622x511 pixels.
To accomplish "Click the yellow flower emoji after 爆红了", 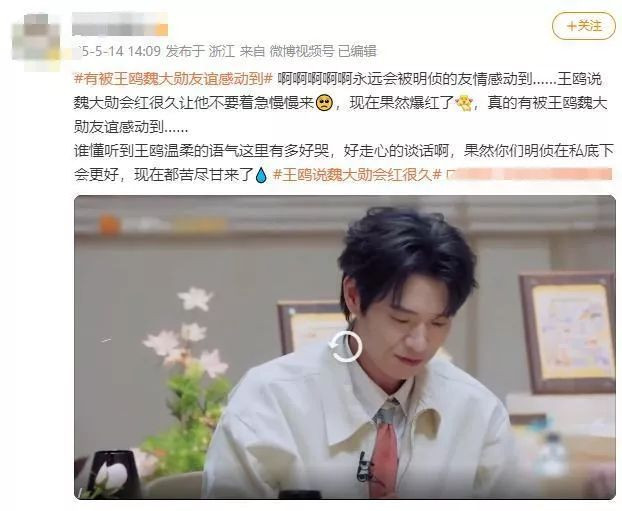I will coord(465,104).
